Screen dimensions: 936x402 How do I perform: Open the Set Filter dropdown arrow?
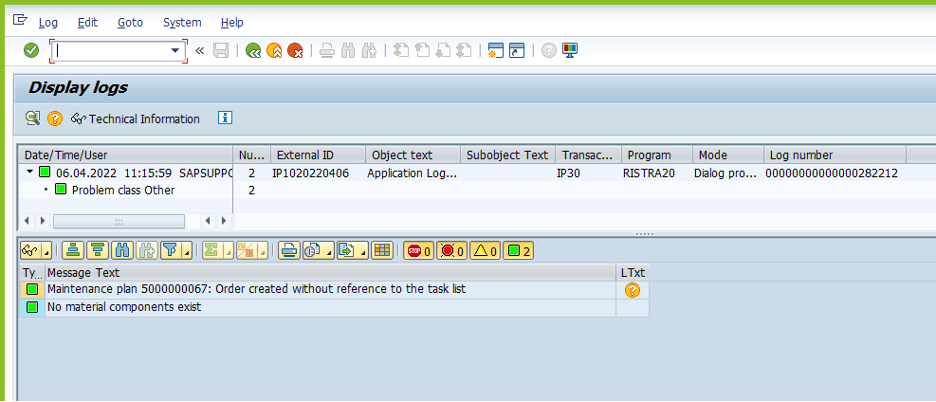185,251
